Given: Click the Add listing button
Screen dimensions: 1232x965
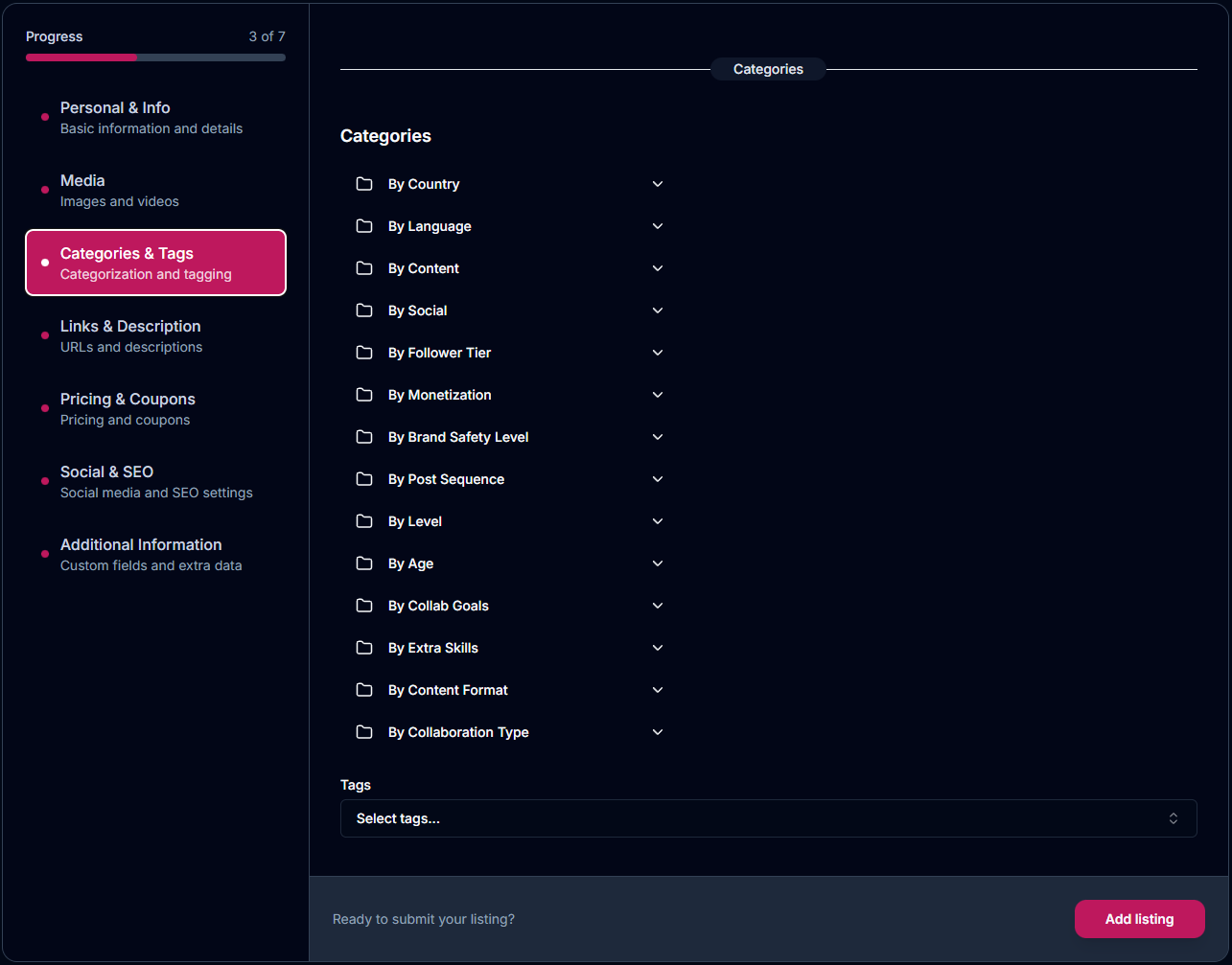Looking at the screenshot, I should point(1139,918).
